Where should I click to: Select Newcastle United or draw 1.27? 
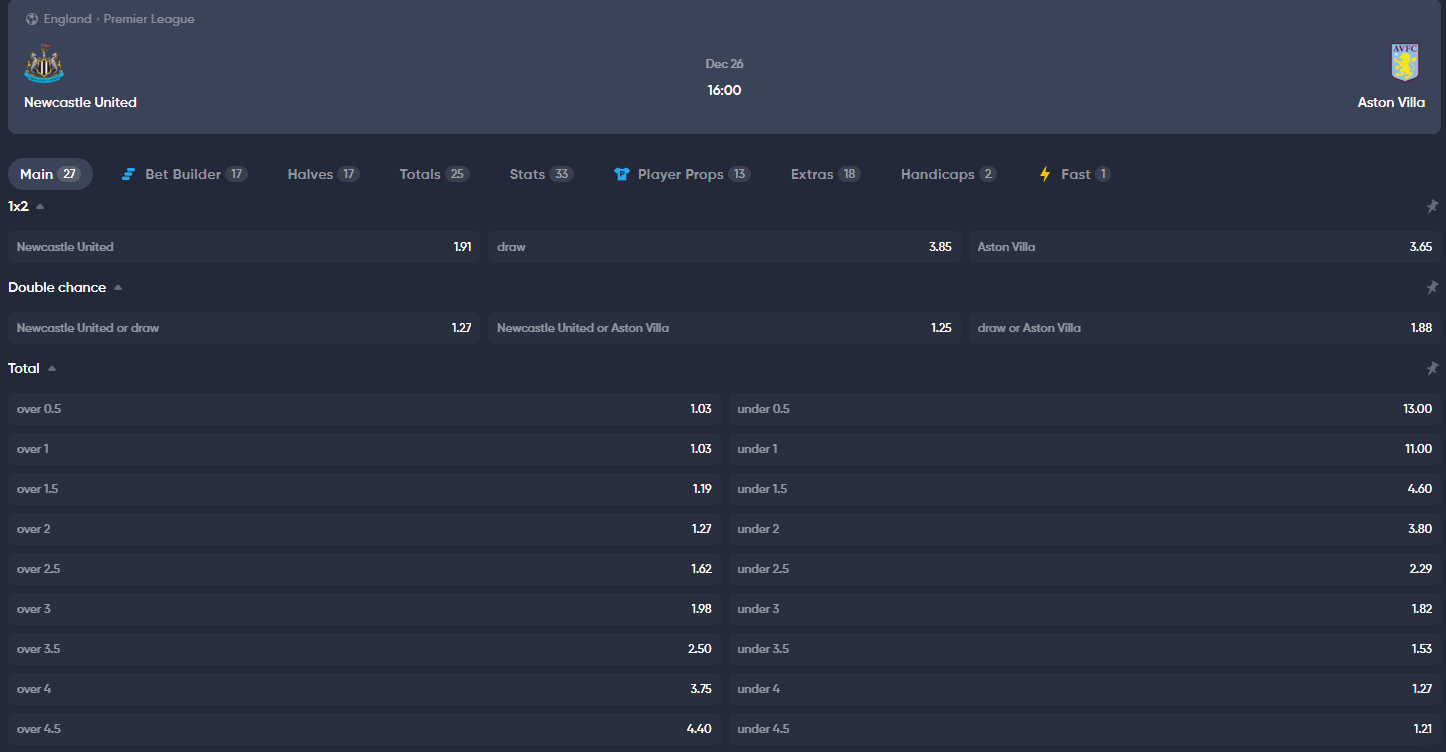coord(244,328)
